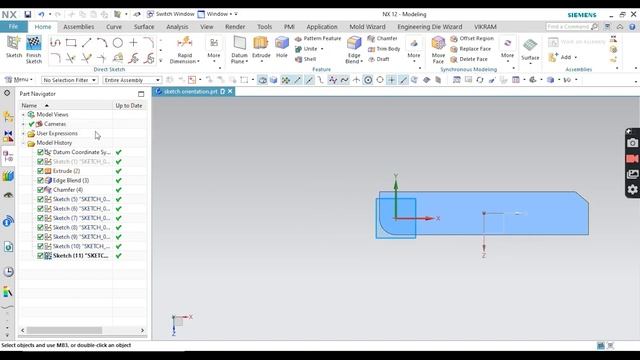
Task: Click the Shell button
Action: point(306,59)
